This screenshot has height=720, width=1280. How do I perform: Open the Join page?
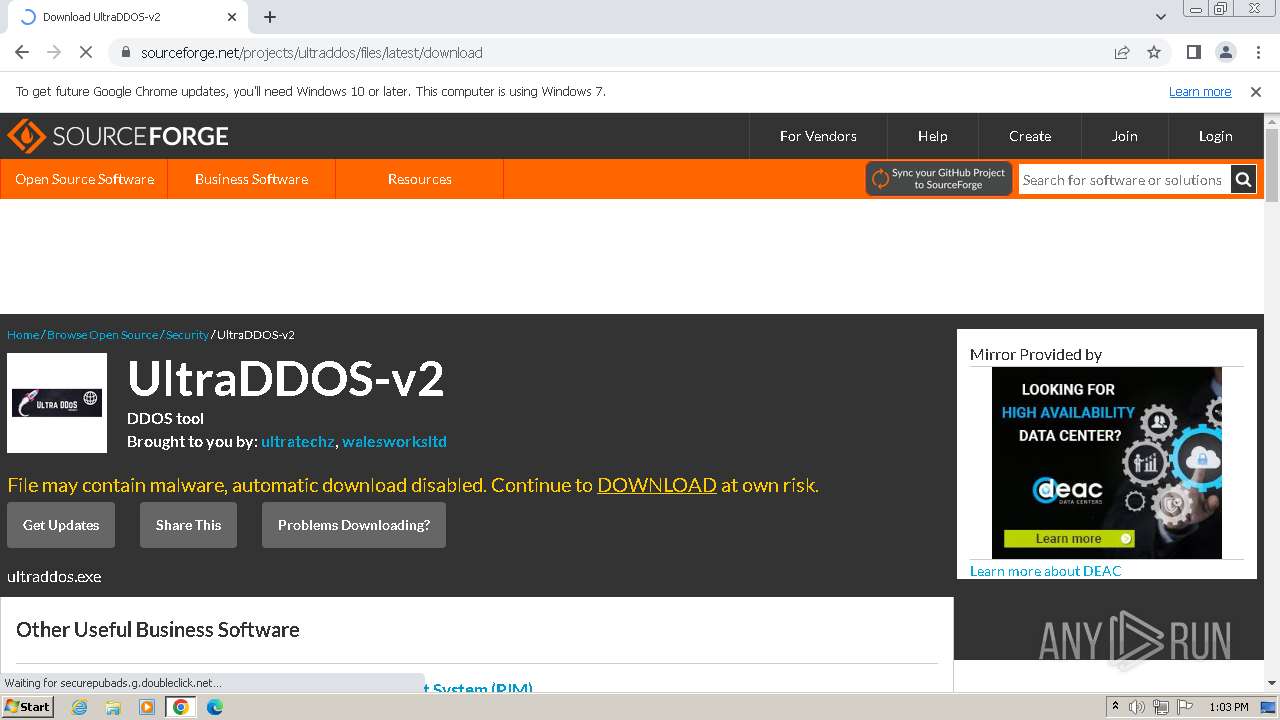click(1125, 136)
